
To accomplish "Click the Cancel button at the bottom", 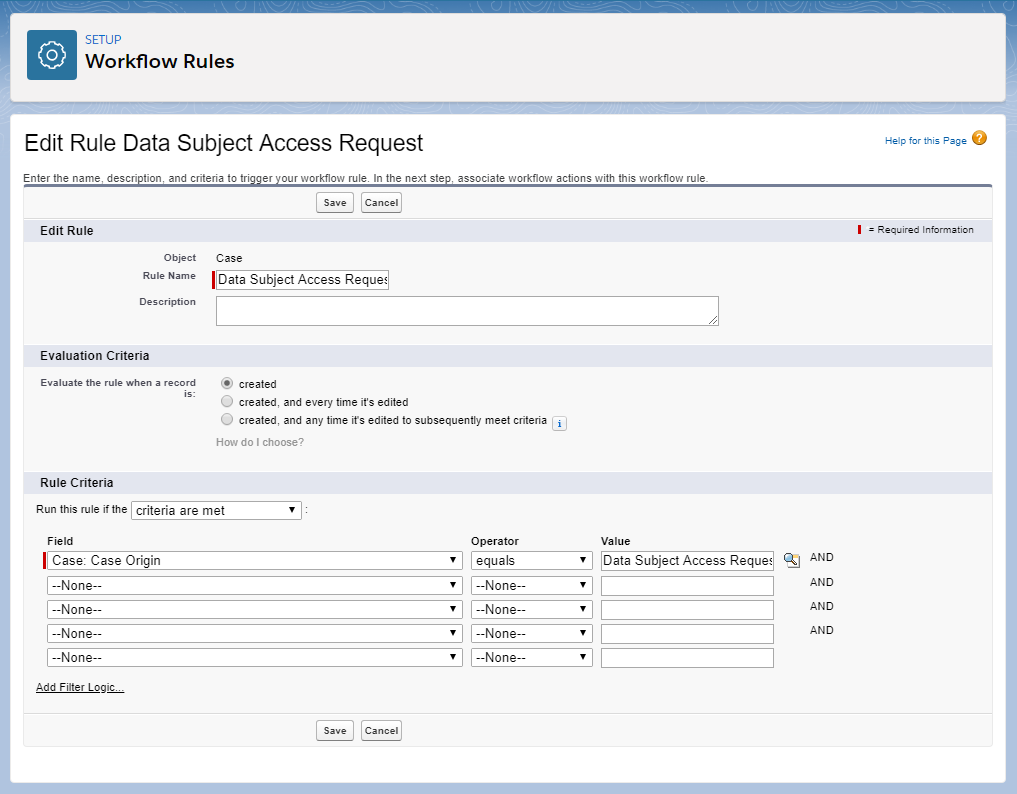I will point(381,730).
